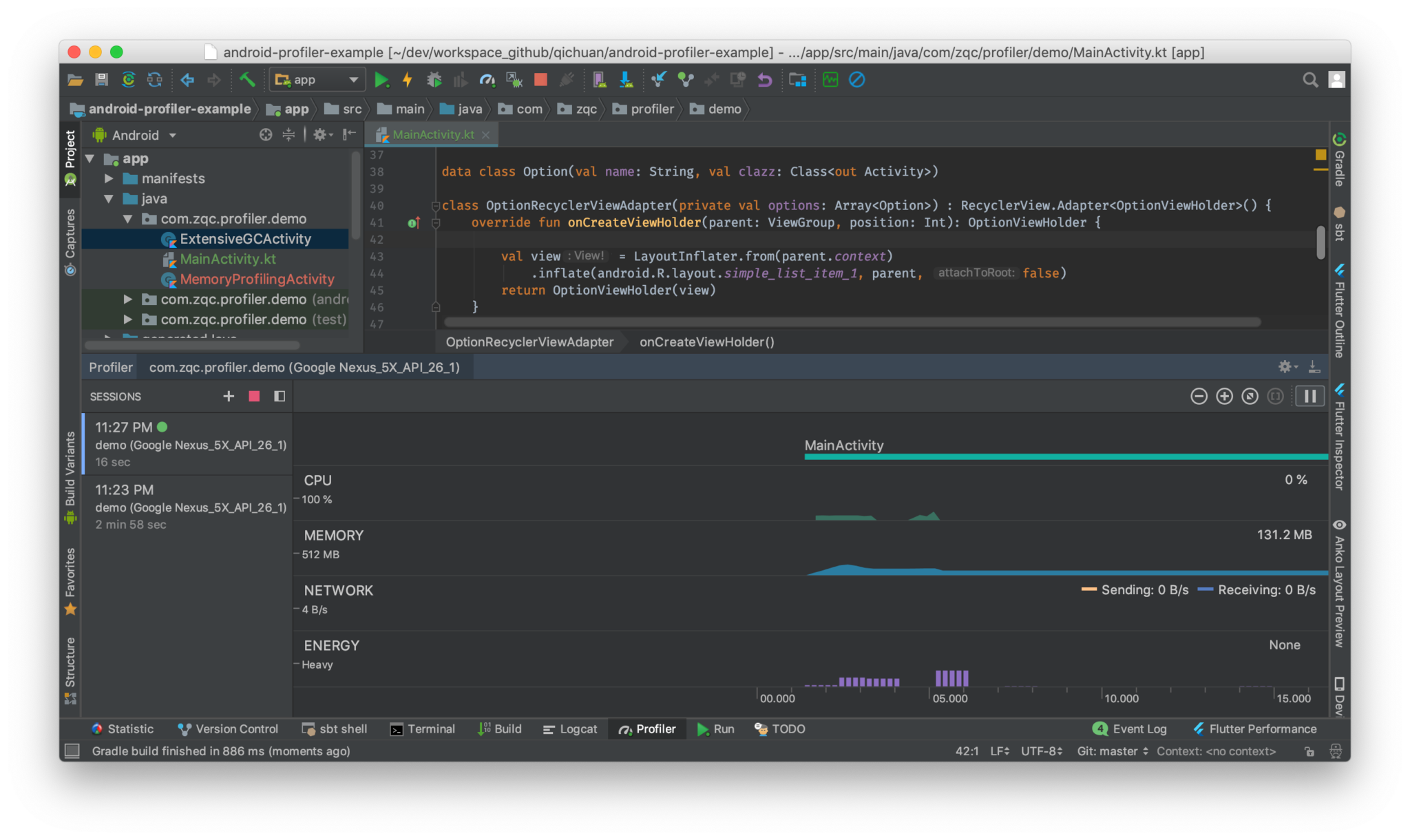Click the Debug app bug icon
The height and width of the screenshot is (840, 1410).
(x=434, y=80)
